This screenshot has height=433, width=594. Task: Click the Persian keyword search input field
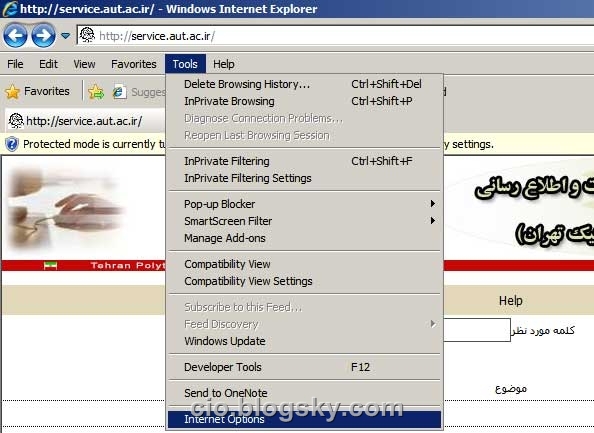click(477, 330)
